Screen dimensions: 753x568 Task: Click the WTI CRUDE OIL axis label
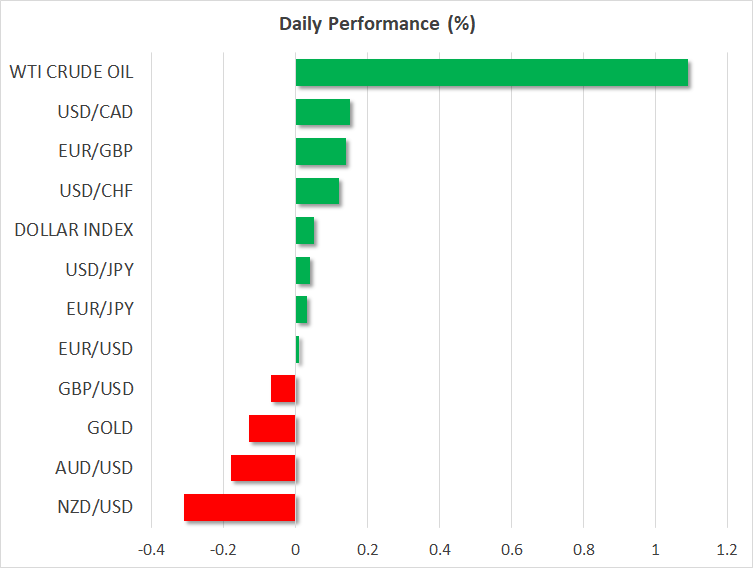pos(71,72)
